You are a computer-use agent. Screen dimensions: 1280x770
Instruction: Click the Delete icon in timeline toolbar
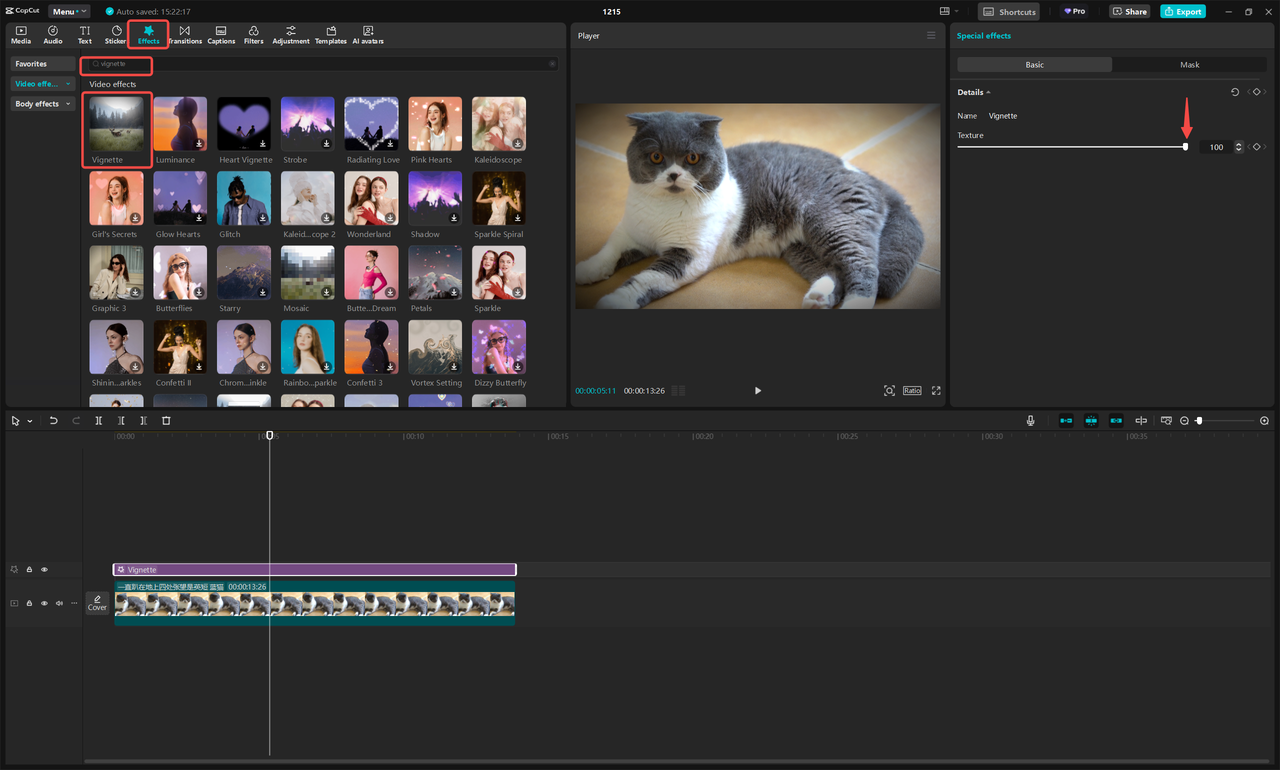(166, 420)
